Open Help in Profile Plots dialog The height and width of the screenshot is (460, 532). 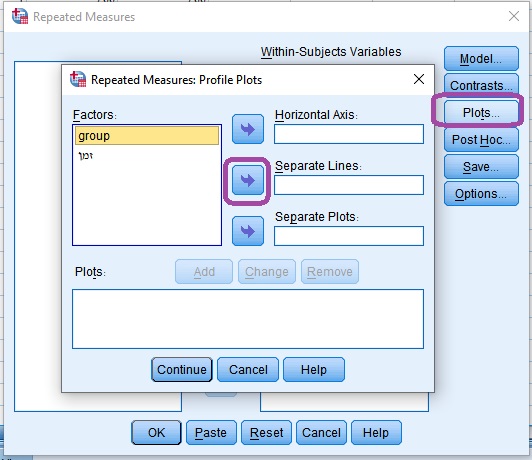pyautogui.click(x=314, y=369)
